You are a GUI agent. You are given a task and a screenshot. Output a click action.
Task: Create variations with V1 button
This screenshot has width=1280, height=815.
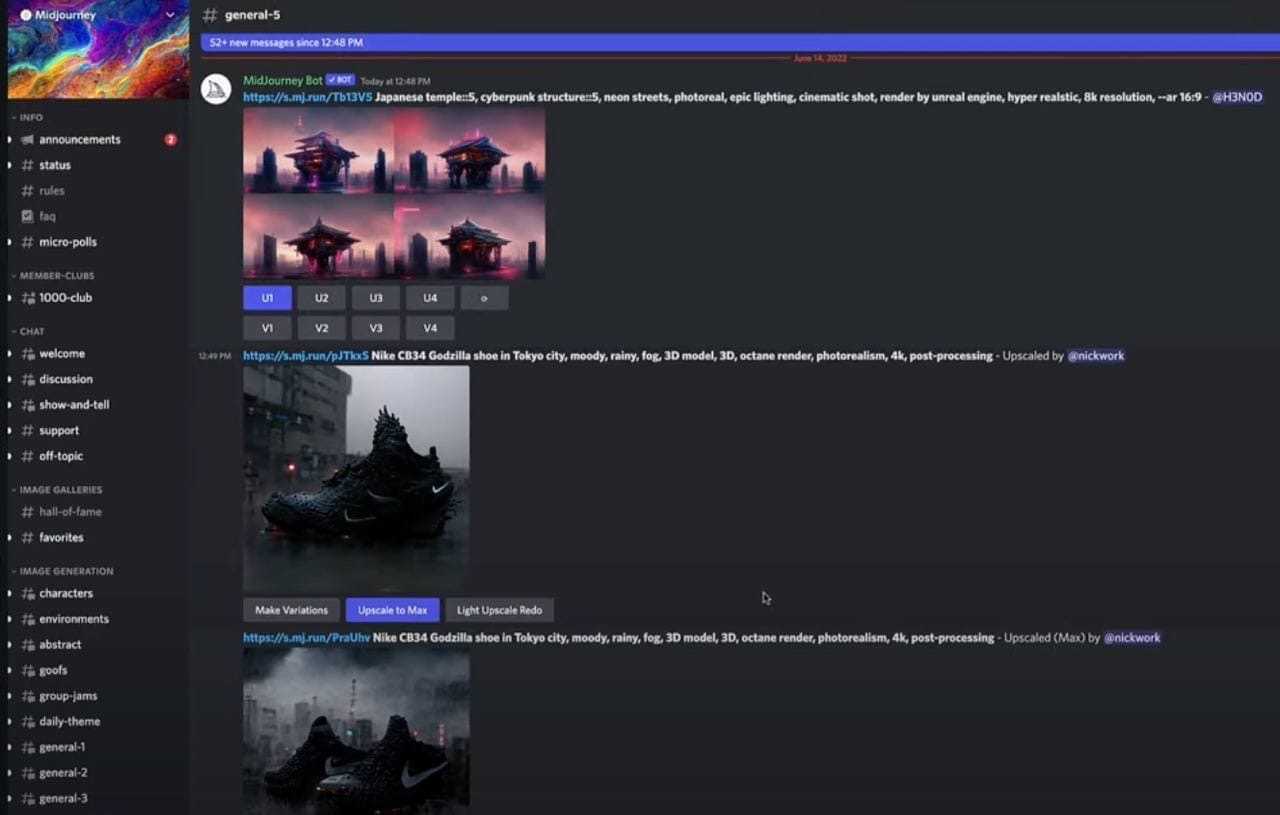(267, 328)
